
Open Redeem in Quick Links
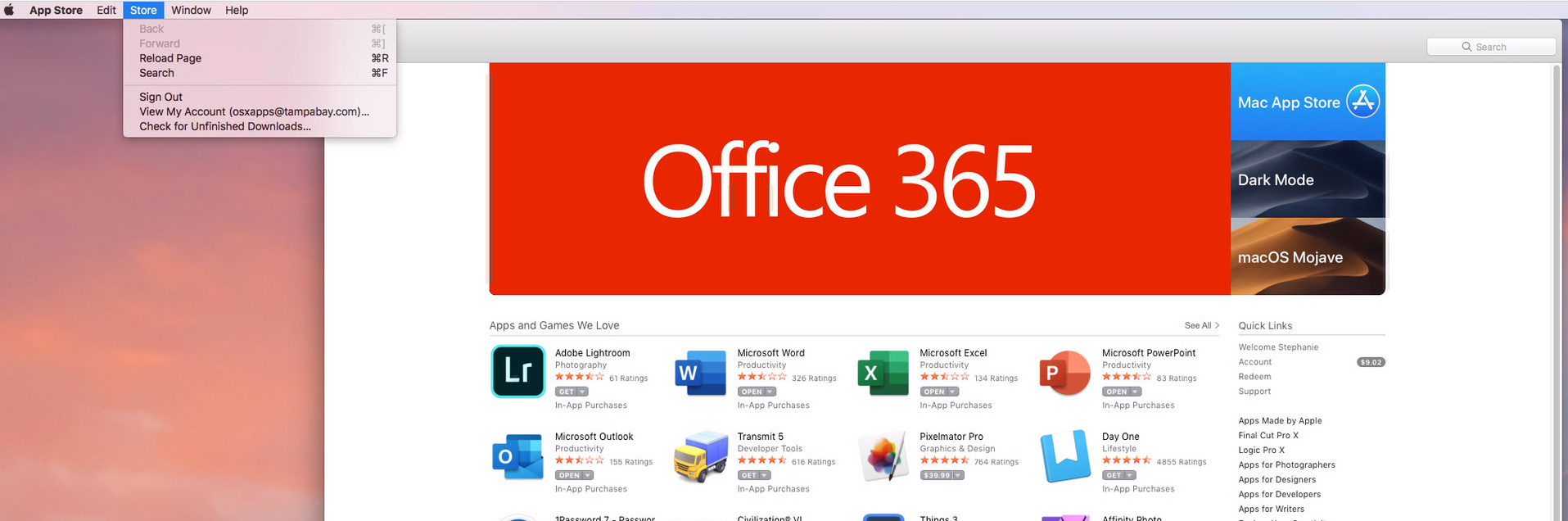click(x=1254, y=377)
